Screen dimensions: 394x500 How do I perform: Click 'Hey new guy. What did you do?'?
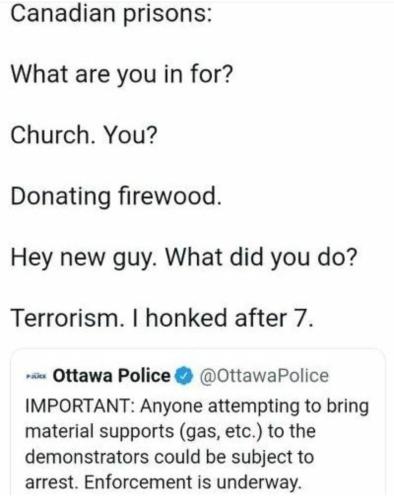click(x=184, y=258)
